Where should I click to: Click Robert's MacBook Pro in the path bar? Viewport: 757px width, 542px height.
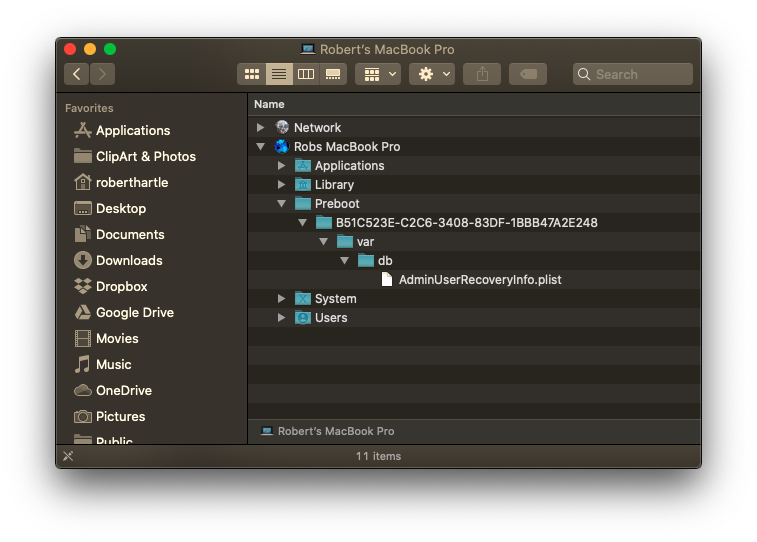tap(328, 431)
